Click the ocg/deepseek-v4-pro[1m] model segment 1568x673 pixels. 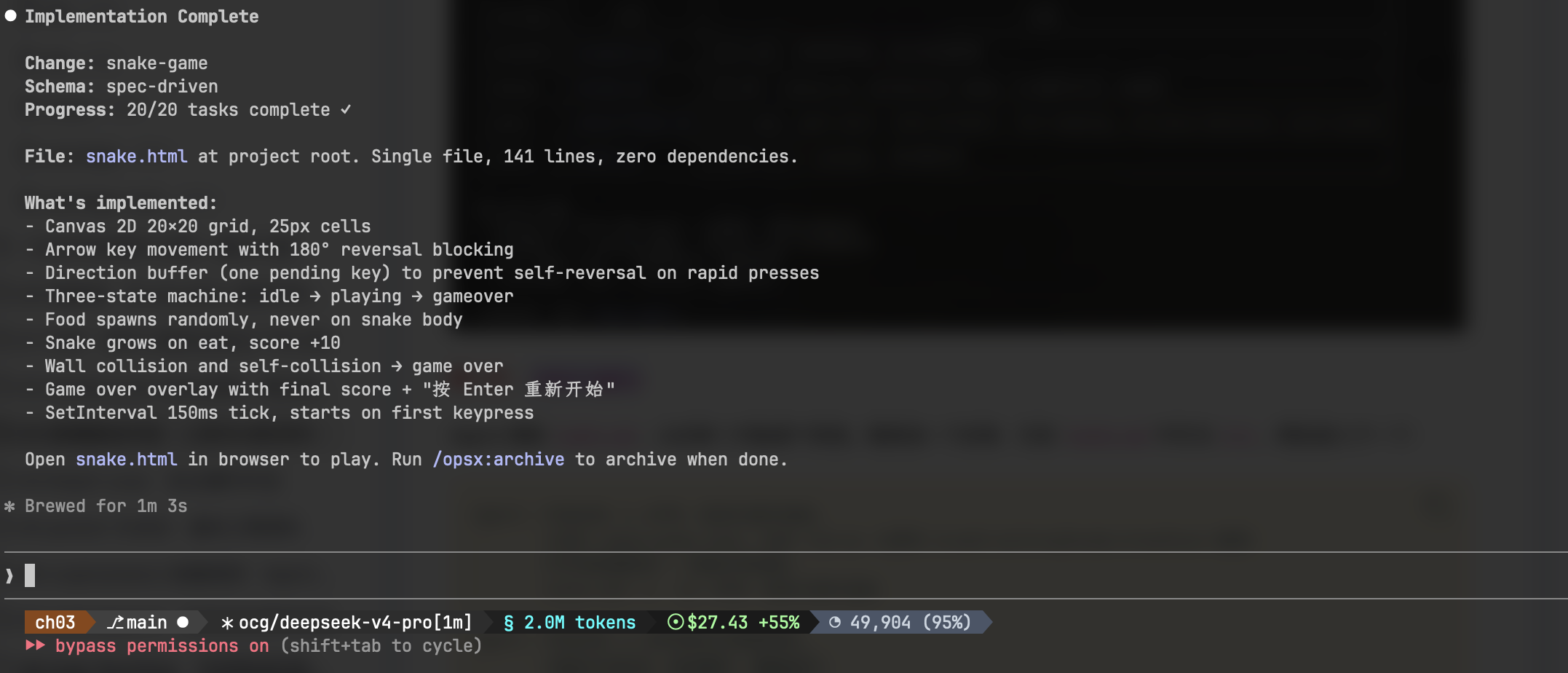click(x=355, y=623)
